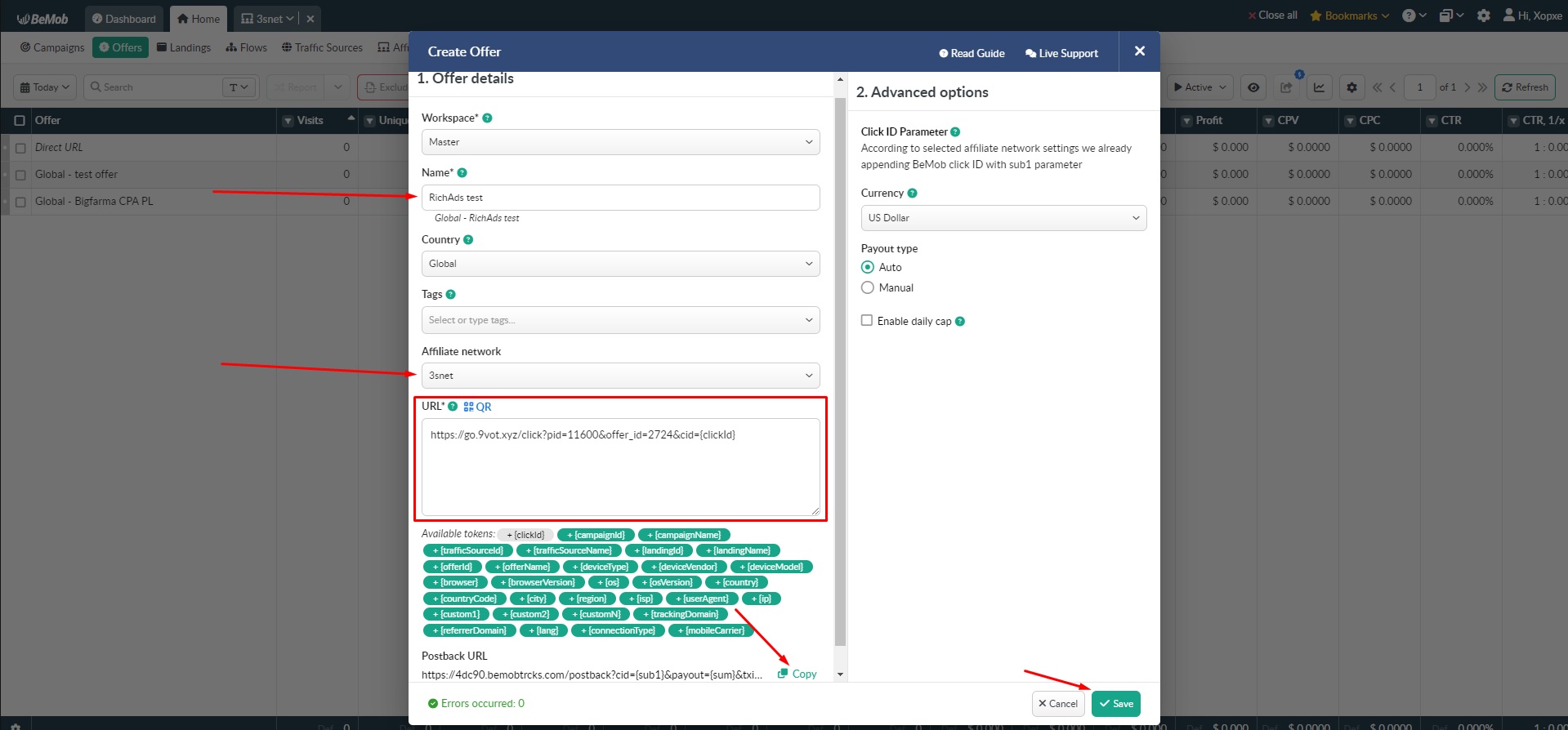Viewport: 1568px width, 730px height.
Task: Copy the Postback URL
Action: (x=797, y=674)
